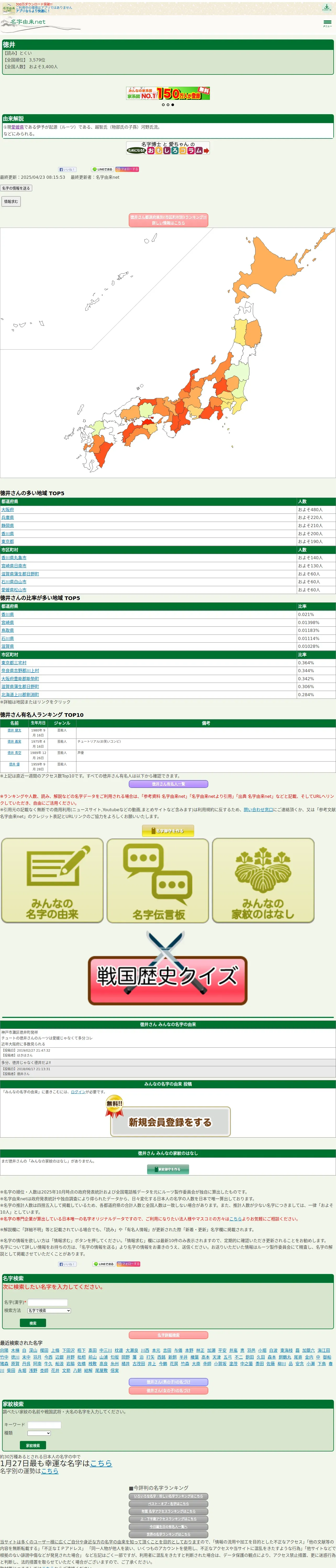
Task: Open the 静岡県 prefecture link
Action: point(7,526)
